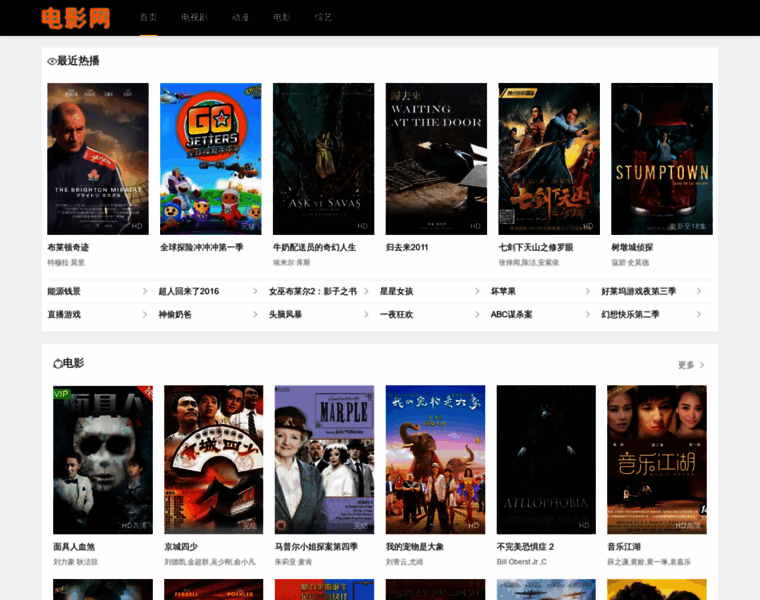The height and width of the screenshot is (600, 760).
Task: Open the Atelophobia poster
Action: point(546,460)
